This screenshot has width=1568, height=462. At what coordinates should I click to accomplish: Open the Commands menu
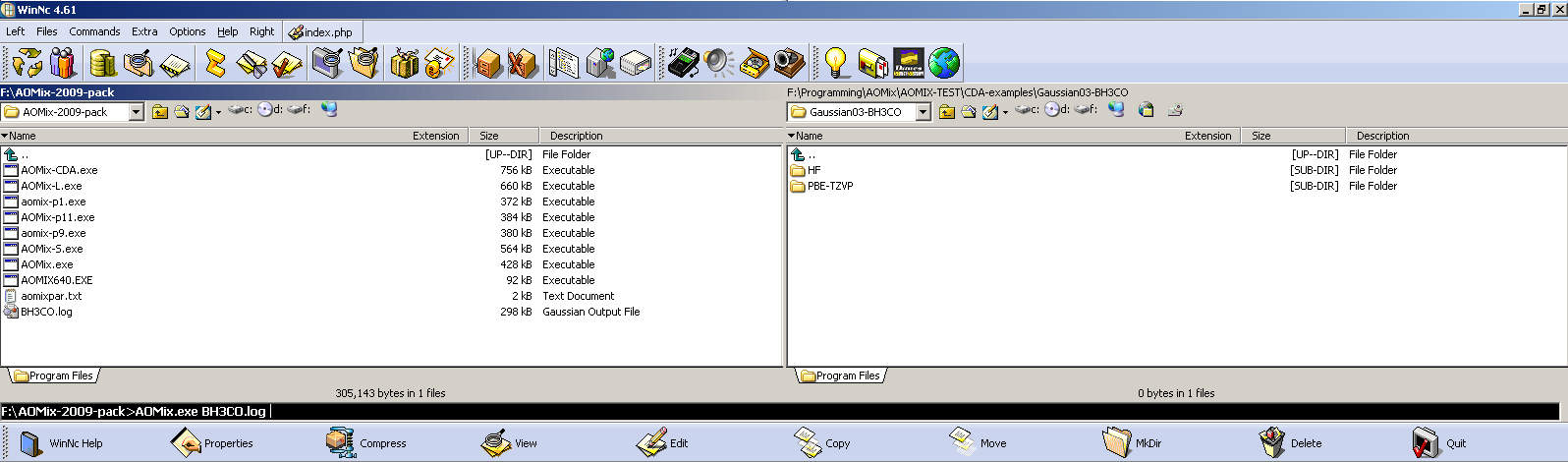tap(94, 31)
